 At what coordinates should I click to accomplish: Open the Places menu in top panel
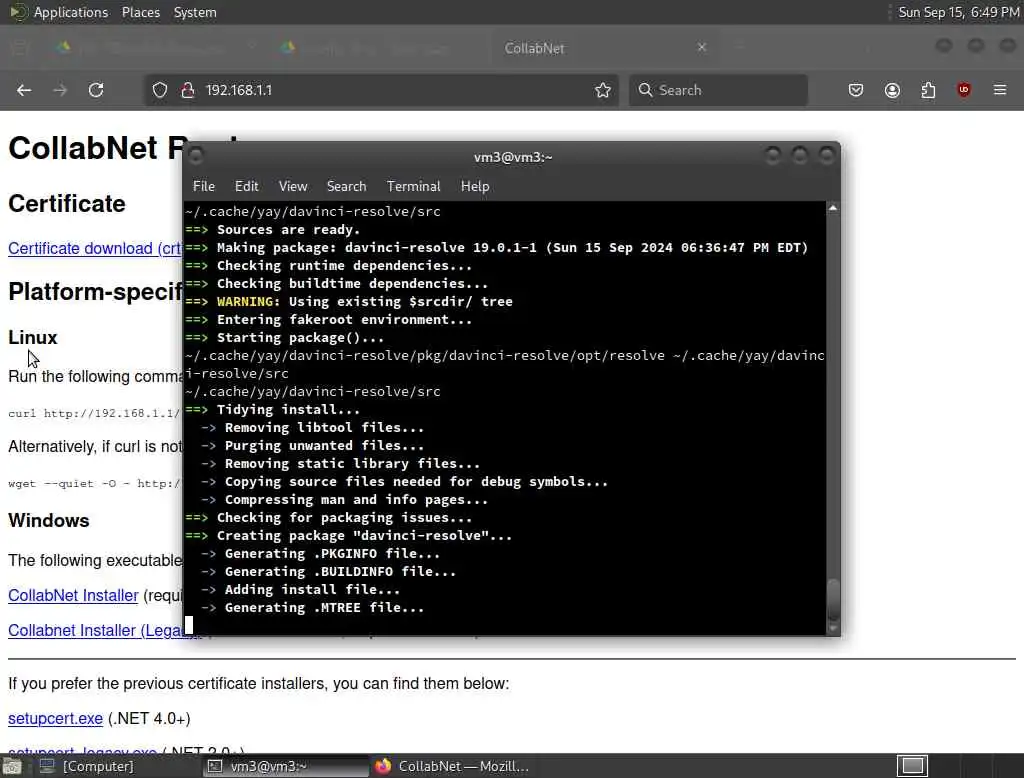click(140, 12)
